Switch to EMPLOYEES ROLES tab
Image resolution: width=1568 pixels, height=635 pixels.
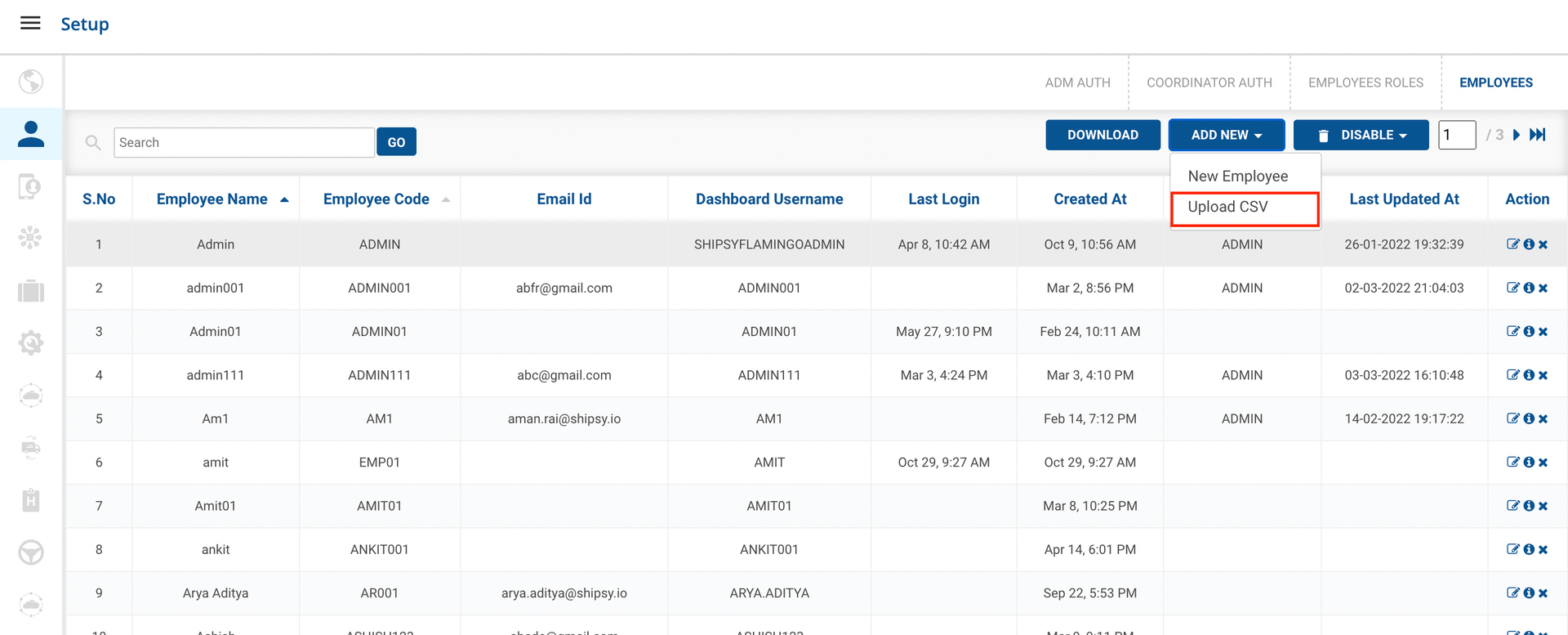pos(1365,83)
